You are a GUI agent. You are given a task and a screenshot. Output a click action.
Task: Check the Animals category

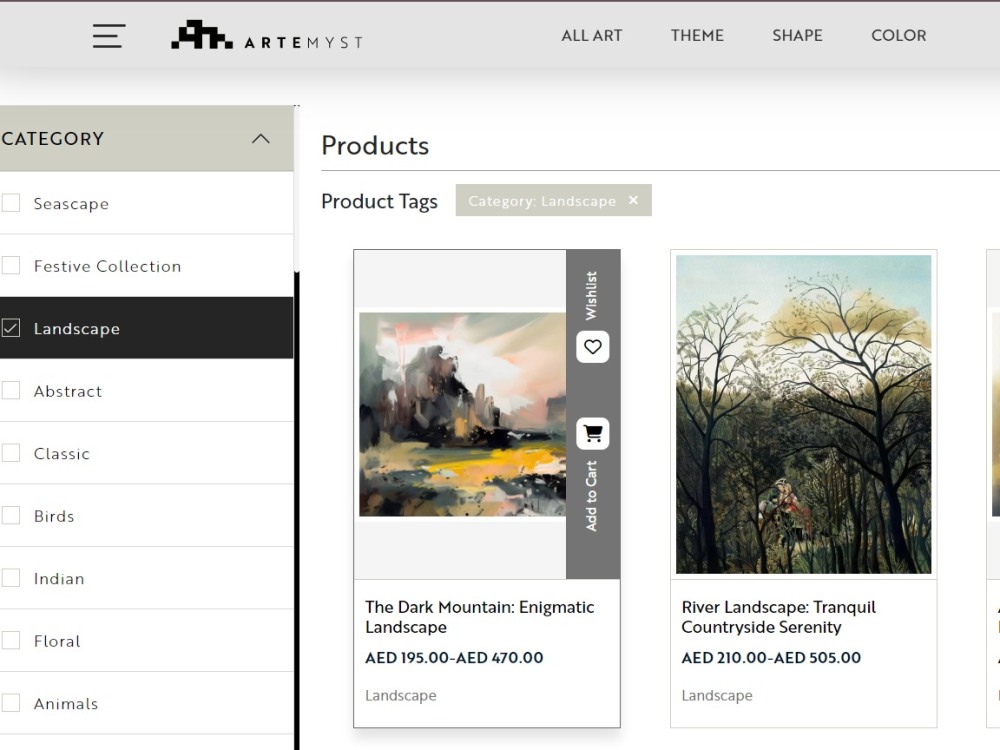11,703
